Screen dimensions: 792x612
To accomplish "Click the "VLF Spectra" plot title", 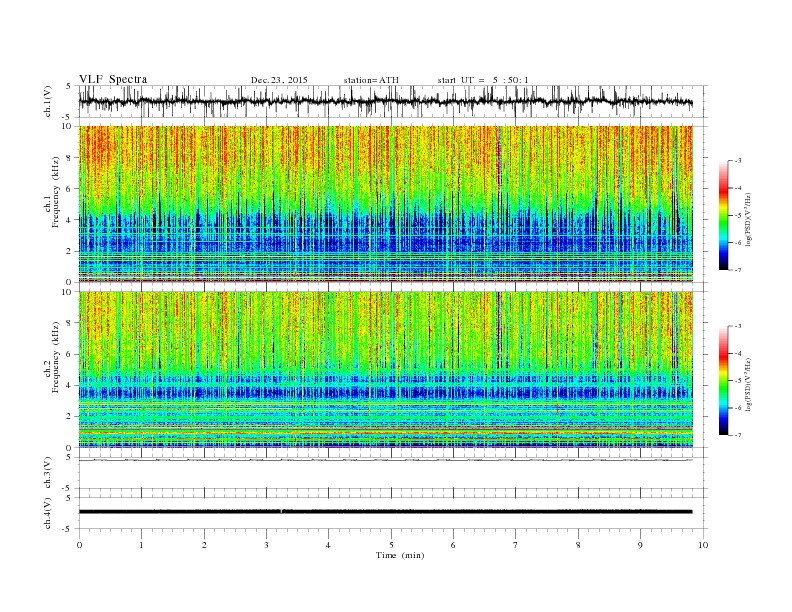I will [113, 79].
